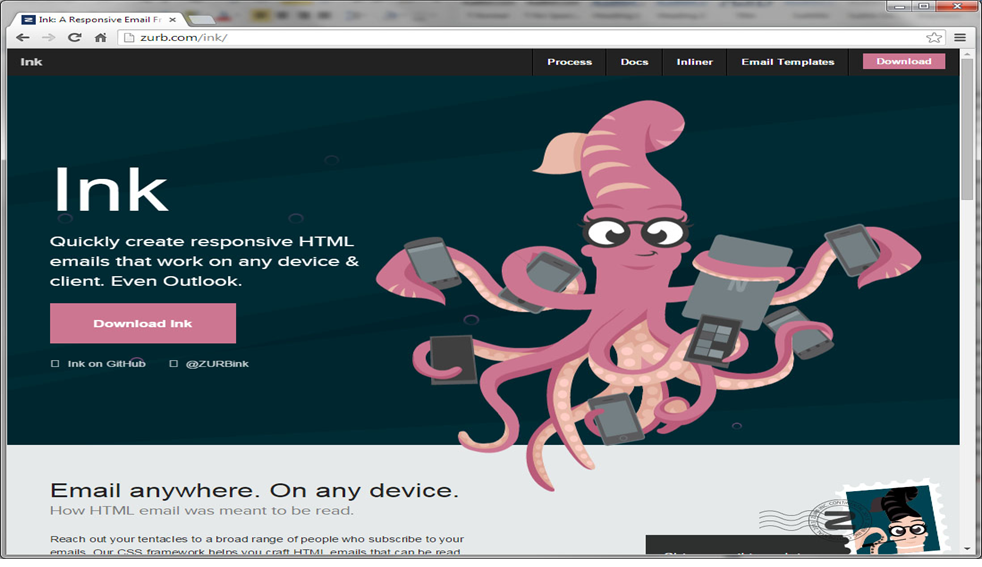Click the Download Ink button
The height and width of the screenshot is (567, 982).
143,323
